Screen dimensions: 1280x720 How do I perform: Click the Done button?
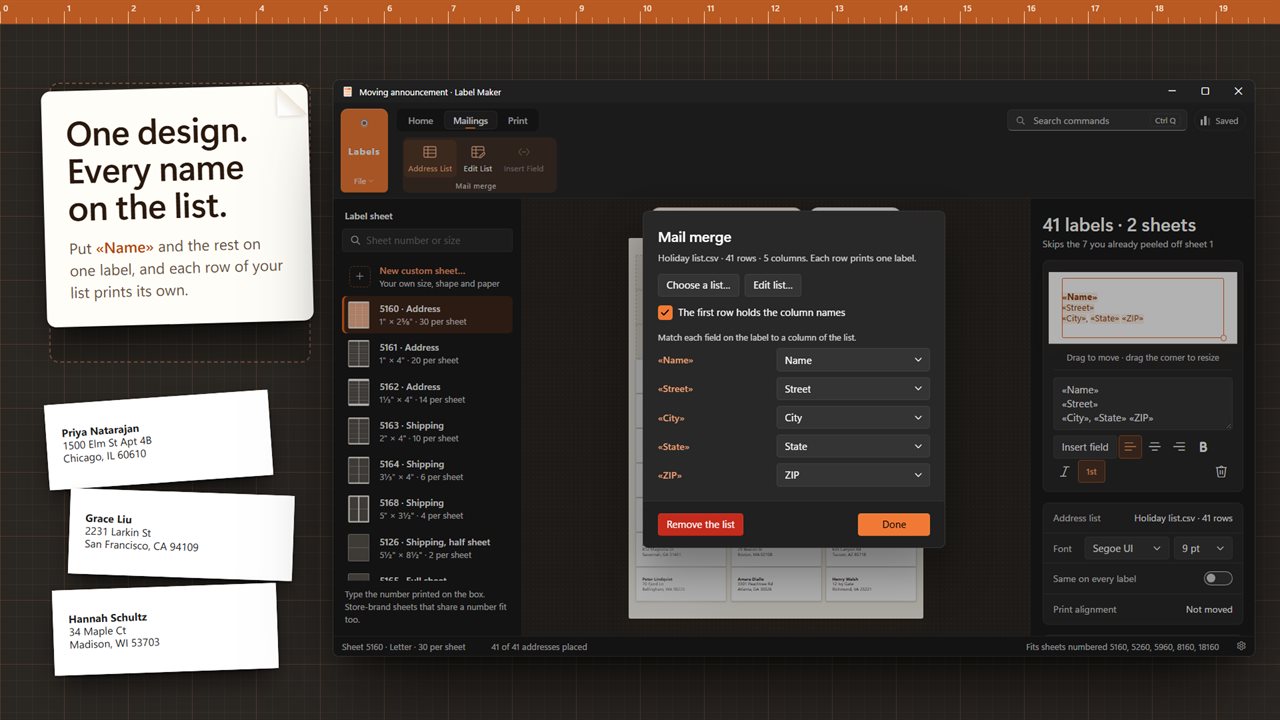894,524
